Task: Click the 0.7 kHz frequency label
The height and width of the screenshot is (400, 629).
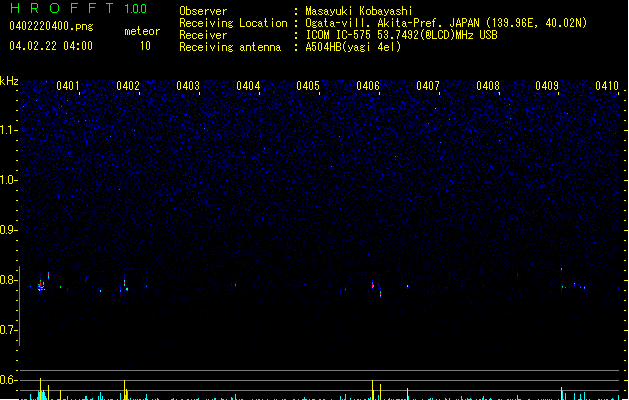Action: tap(9, 330)
